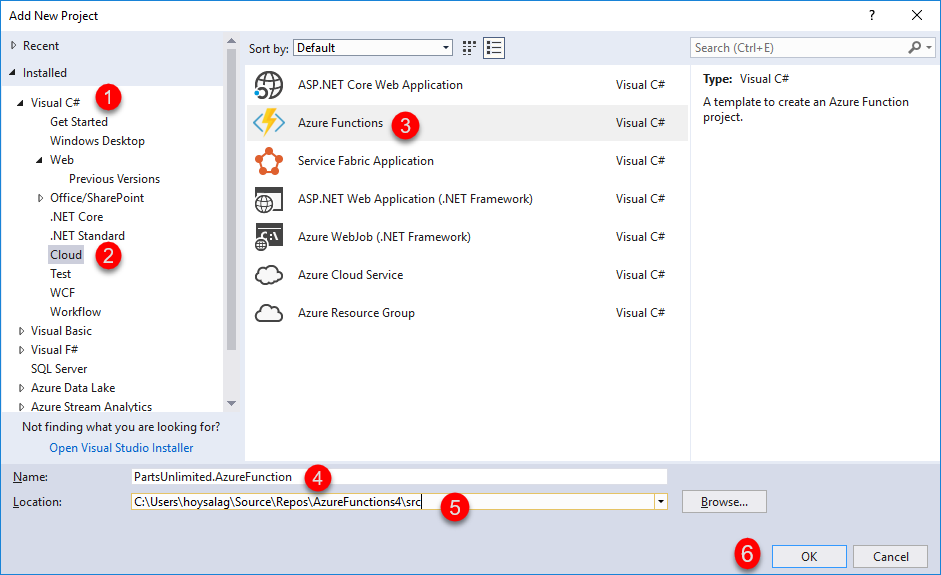The width and height of the screenshot is (941, 575).
Task: Expand the Azure Stream Analytics node
Action: click(21, 407)
